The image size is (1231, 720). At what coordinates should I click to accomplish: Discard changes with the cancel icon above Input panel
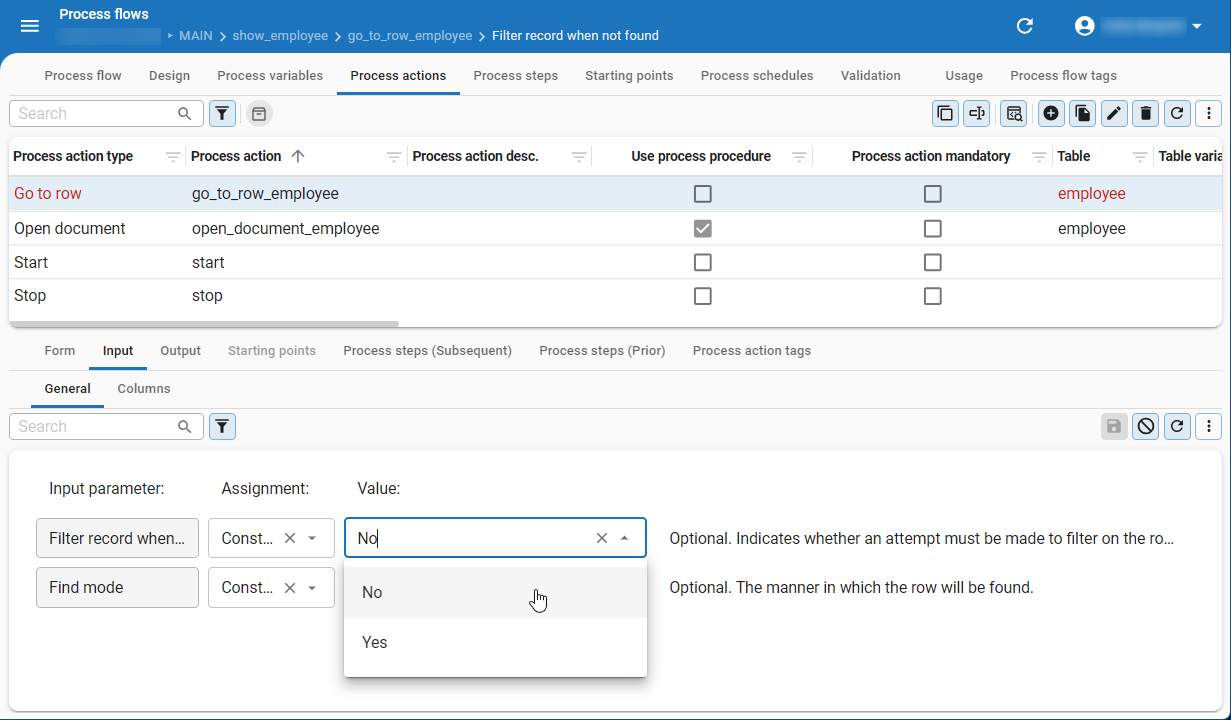pyautogui.click(x=1145, y=426)
